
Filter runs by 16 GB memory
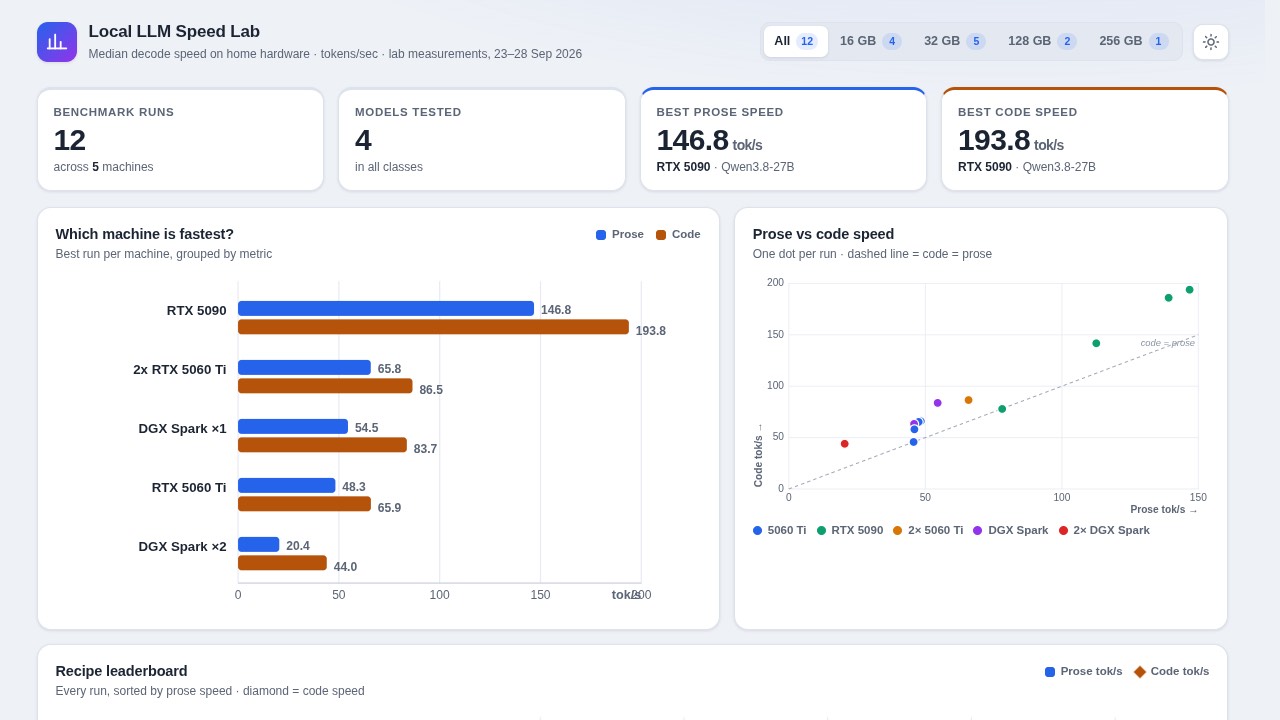tap(870, 41)
